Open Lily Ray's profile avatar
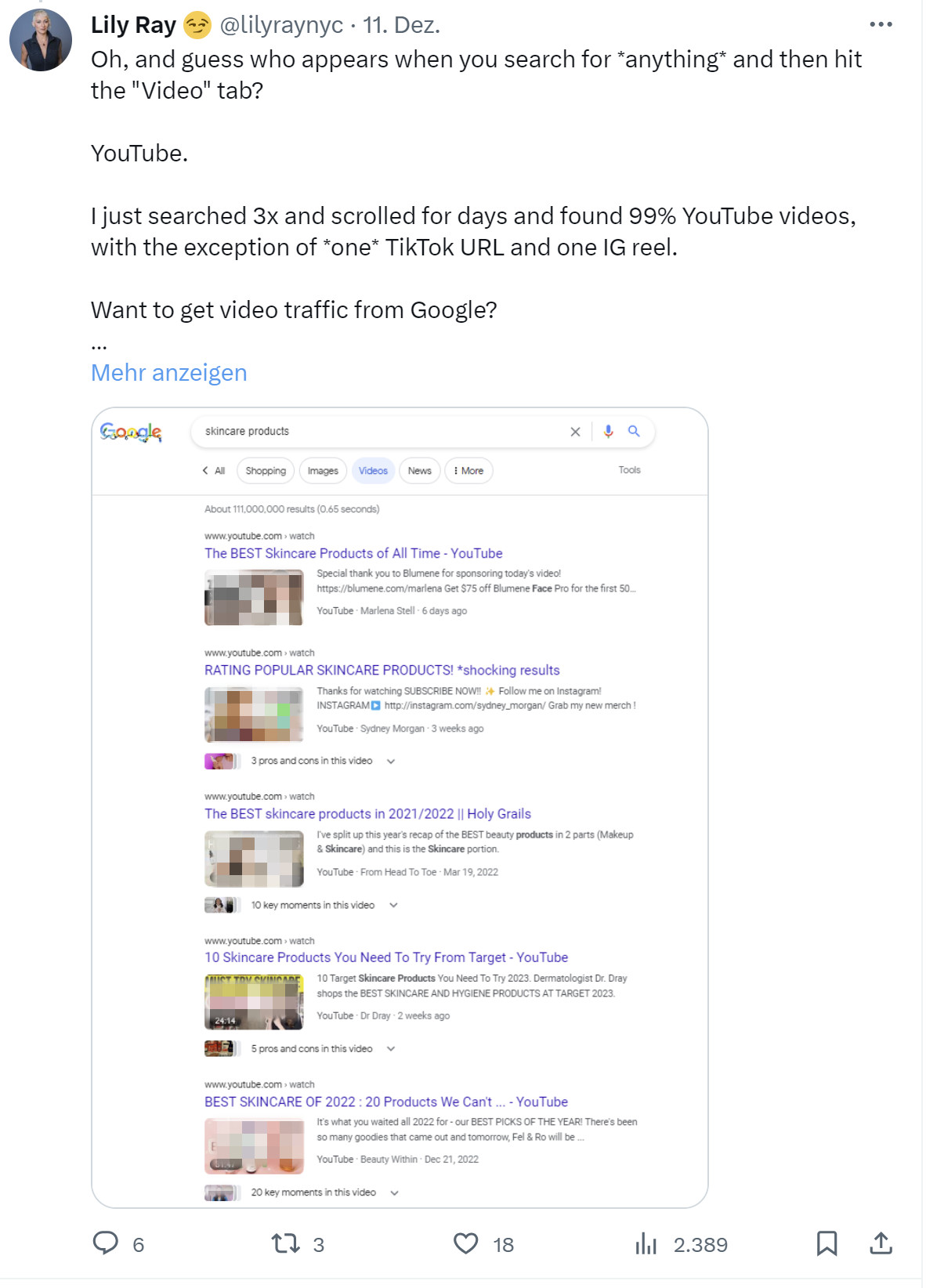 point(41,40)
